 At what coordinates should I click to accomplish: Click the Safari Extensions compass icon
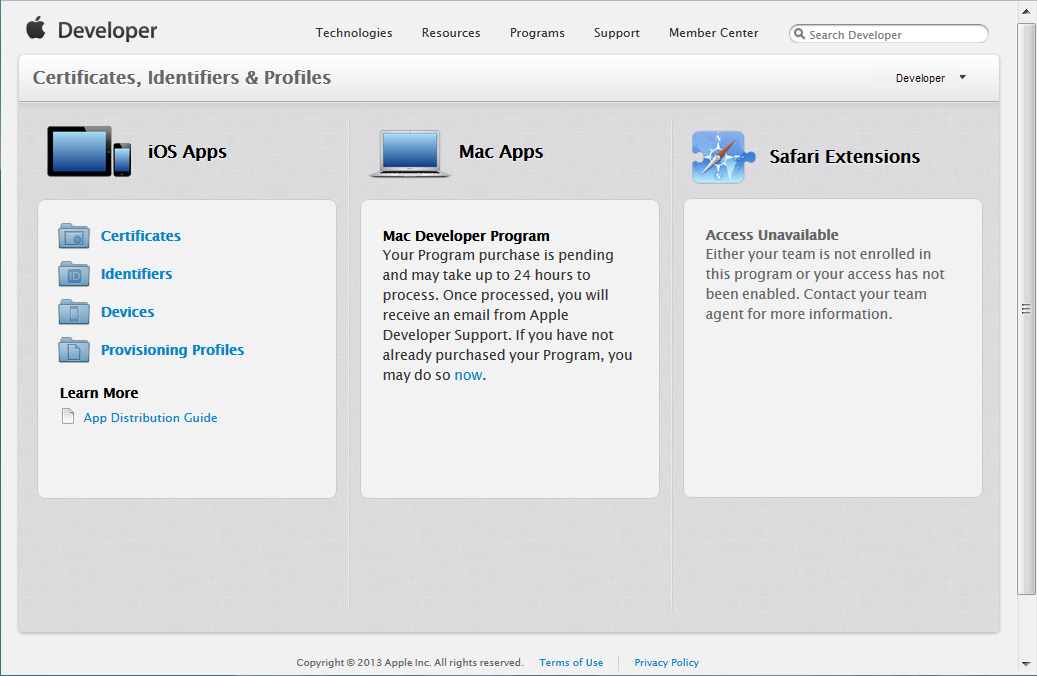723,157
